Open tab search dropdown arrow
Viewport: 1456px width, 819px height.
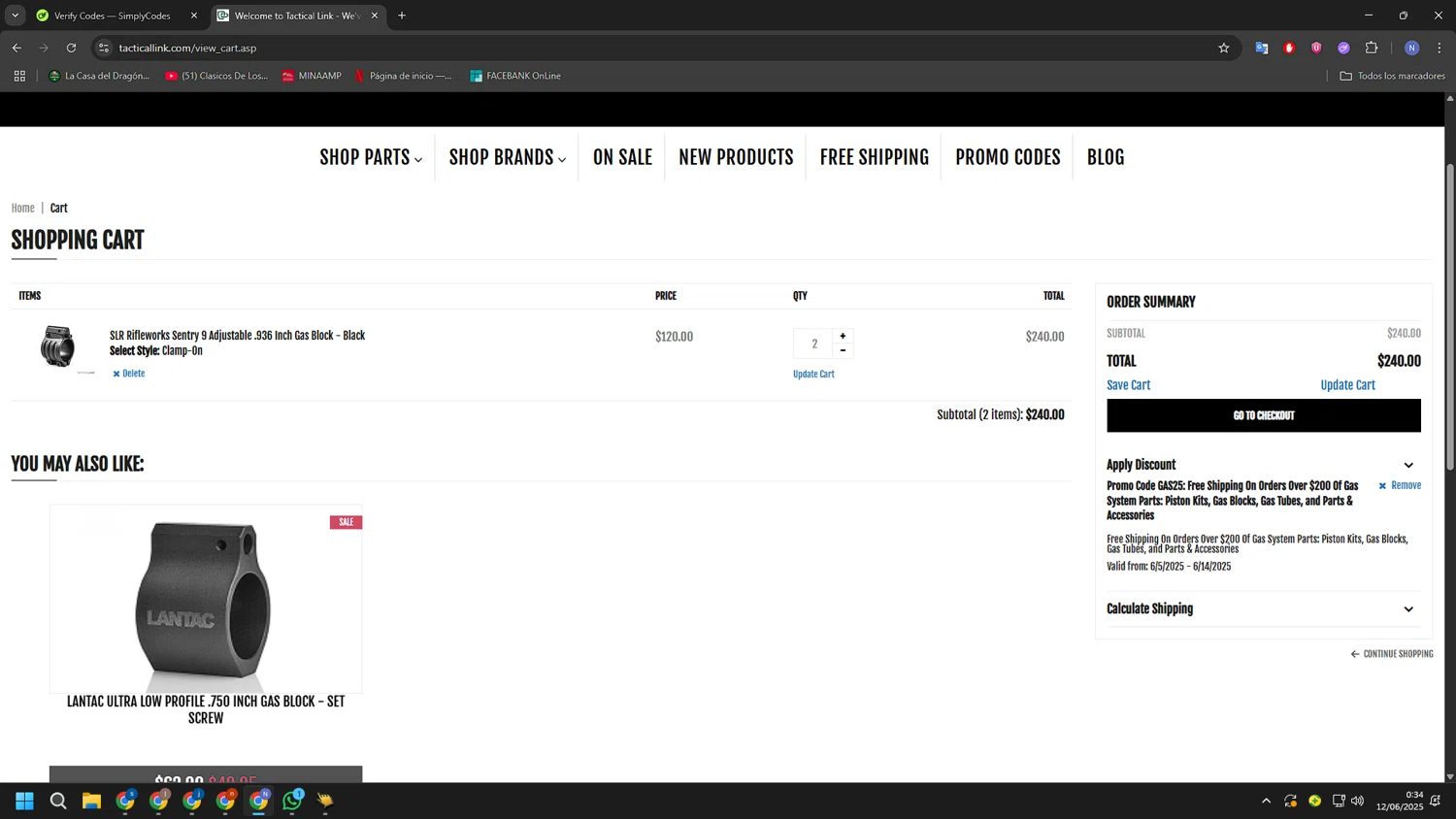pos(15,16)
